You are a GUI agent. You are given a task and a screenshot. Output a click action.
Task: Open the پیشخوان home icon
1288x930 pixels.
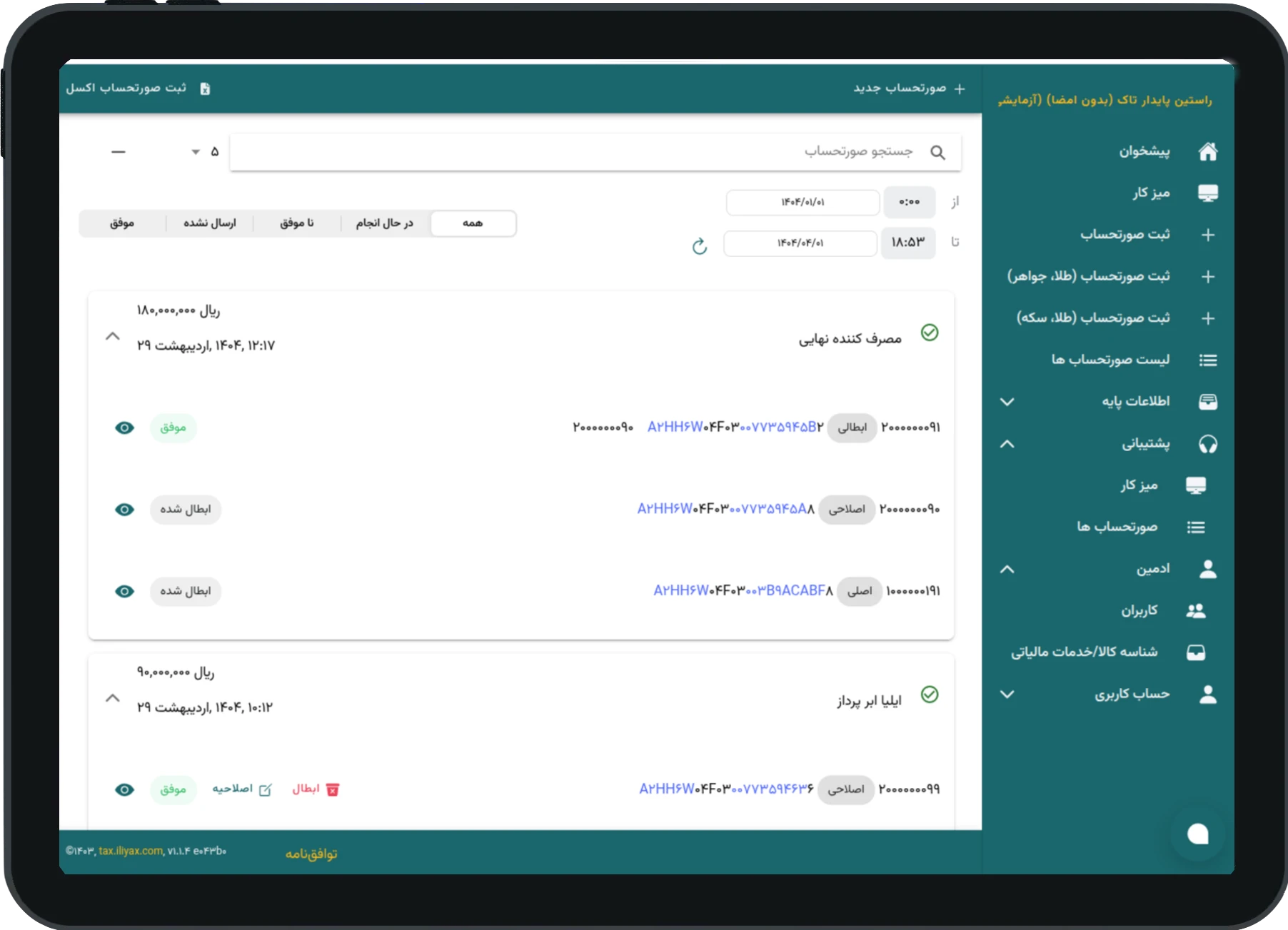[1207, 151]
